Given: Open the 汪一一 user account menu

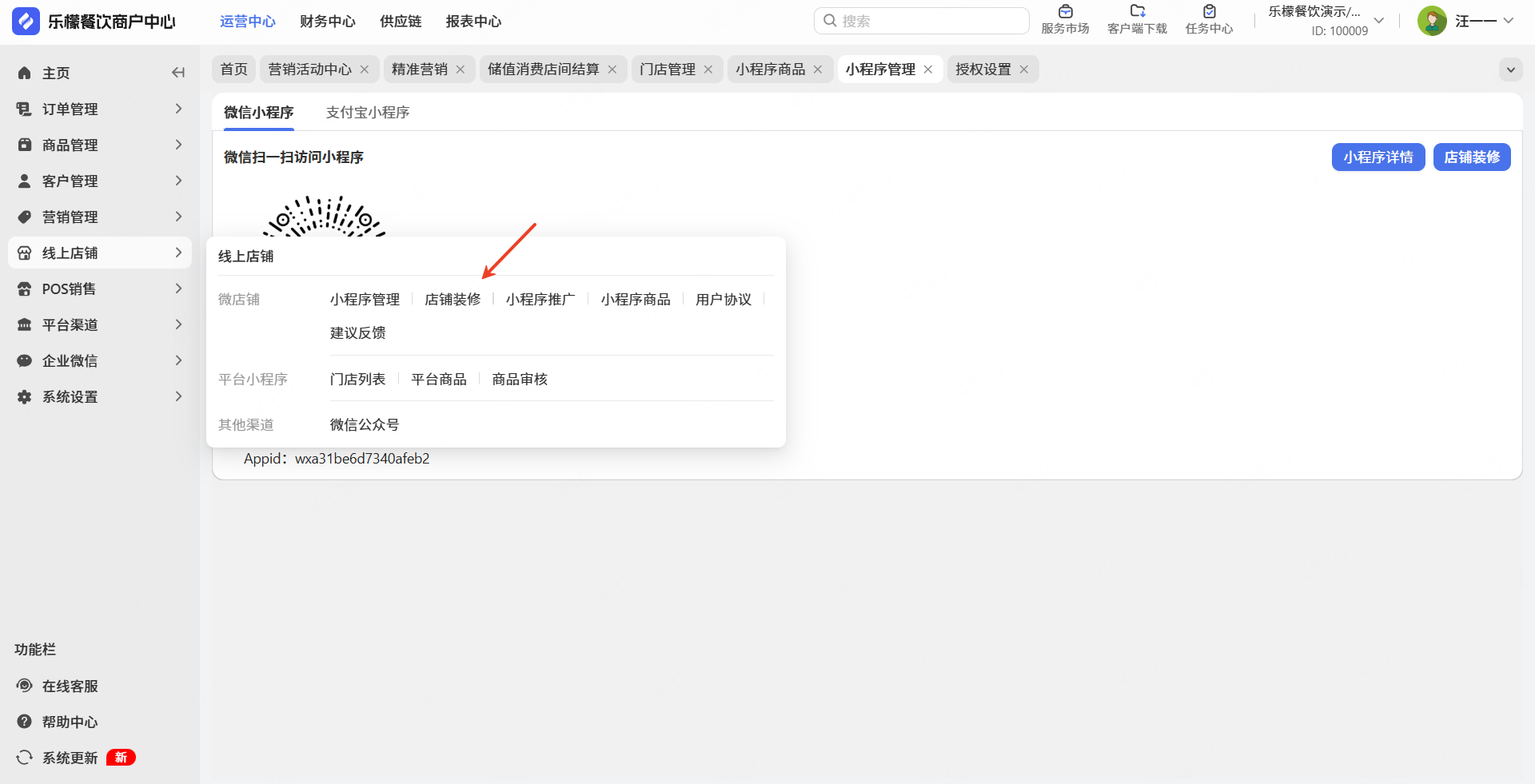Looking at the screenshot, I should [1466, 21].
